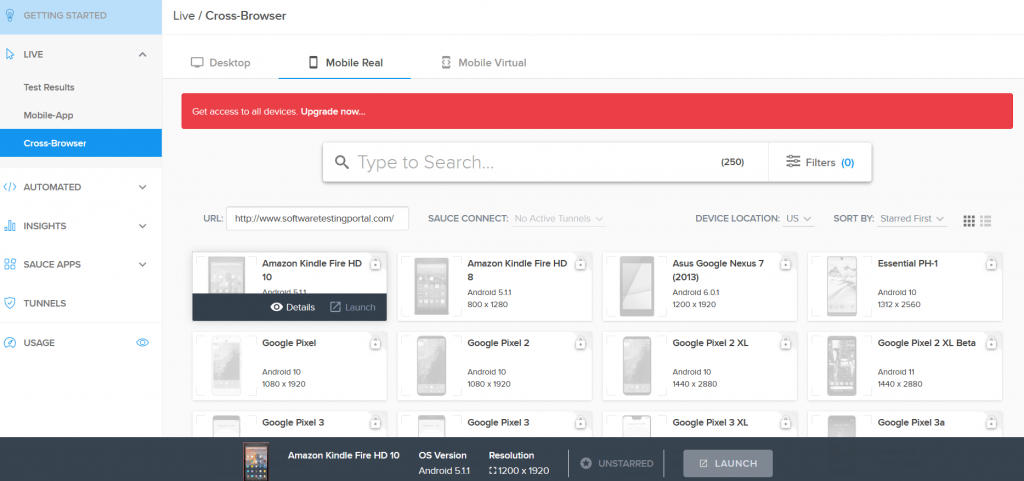Image resolution: width=1024 pixels, height=481 pixels.
Task: Click the Tunnels shield icon
Action: (x=10, y=303)
